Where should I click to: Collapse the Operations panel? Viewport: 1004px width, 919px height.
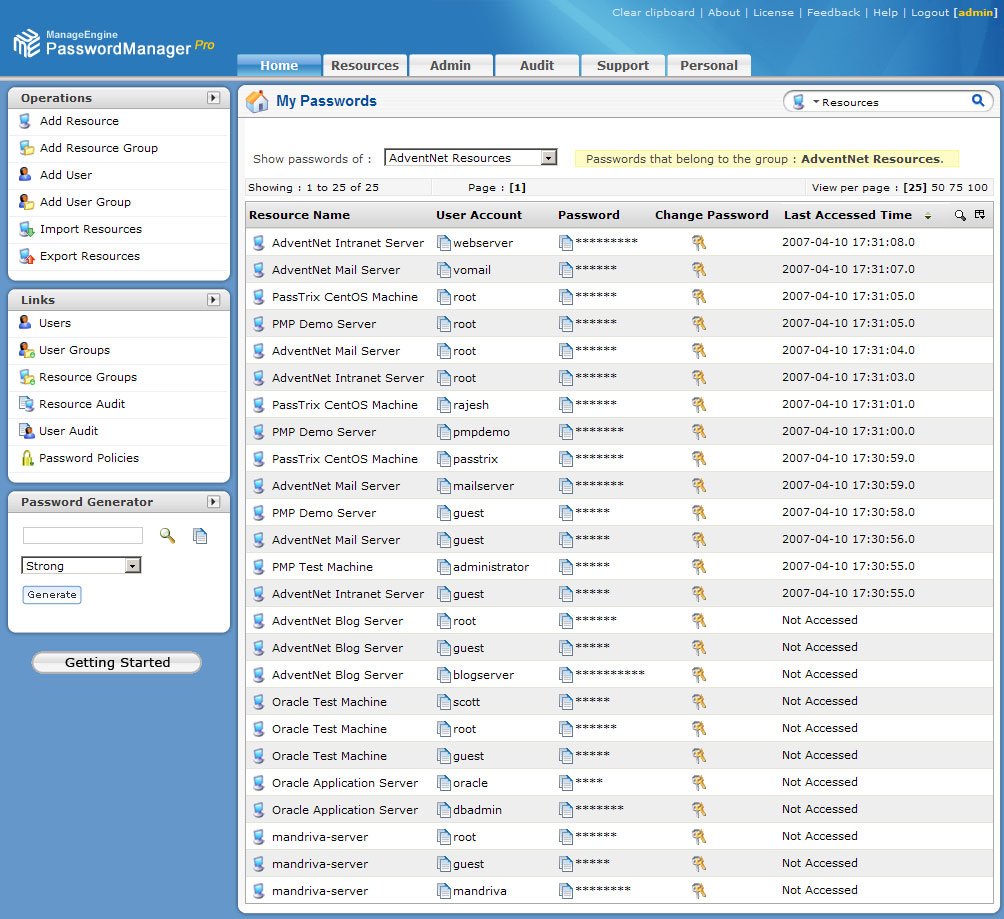pyautogui.click(x=213, y=98)
